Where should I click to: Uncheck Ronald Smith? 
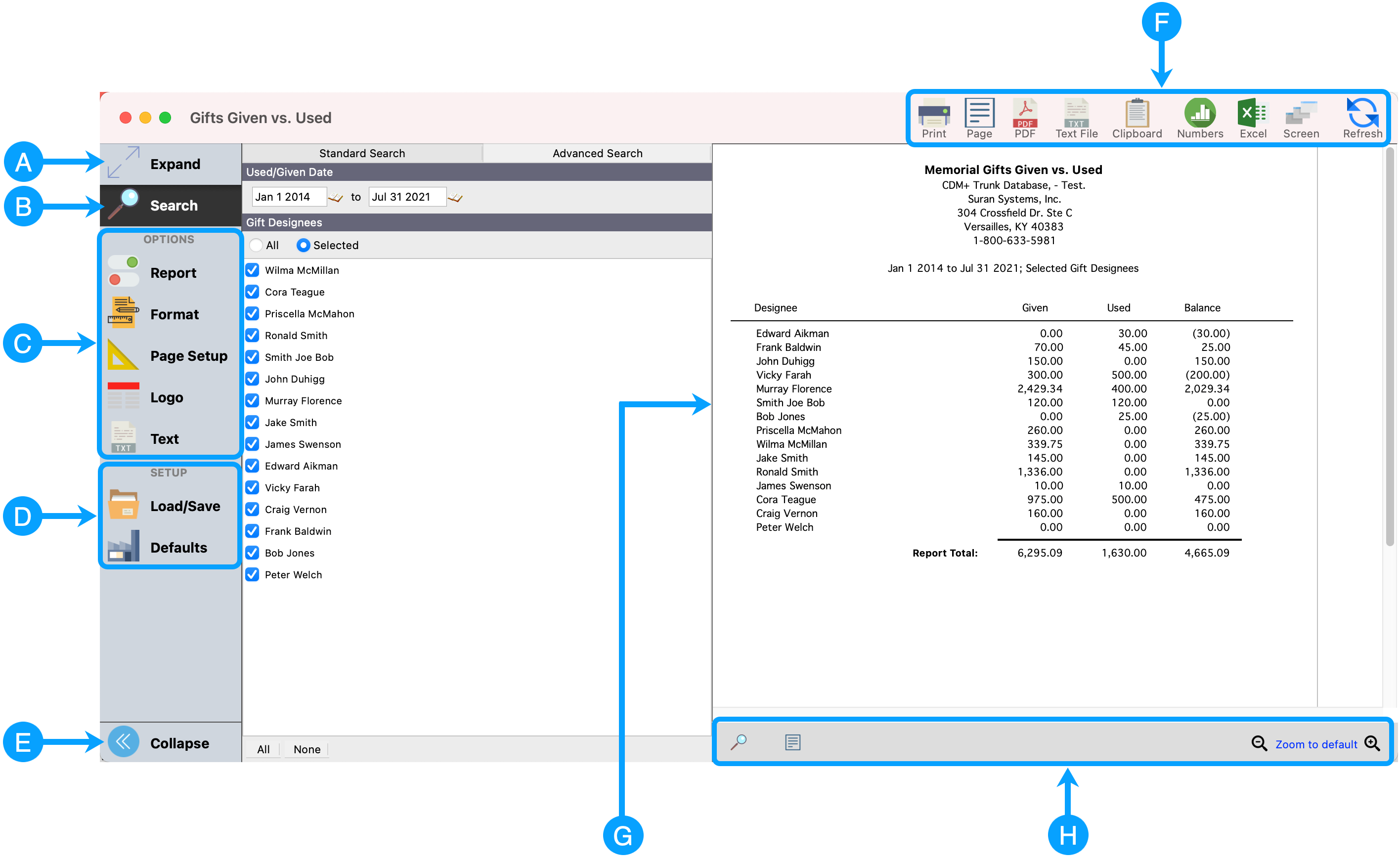click(x=252, y=336)
